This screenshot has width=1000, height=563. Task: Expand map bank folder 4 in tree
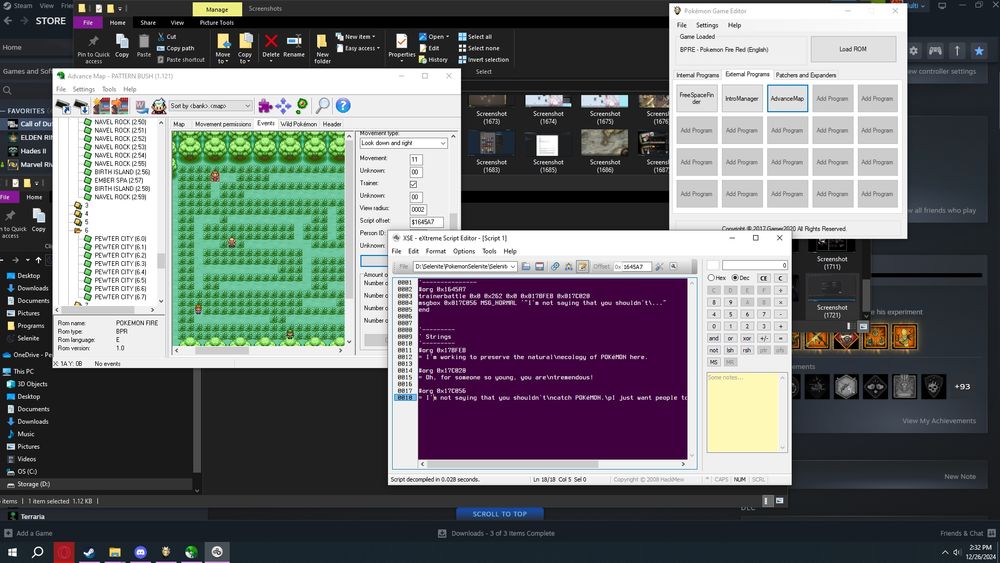(78, 214)
